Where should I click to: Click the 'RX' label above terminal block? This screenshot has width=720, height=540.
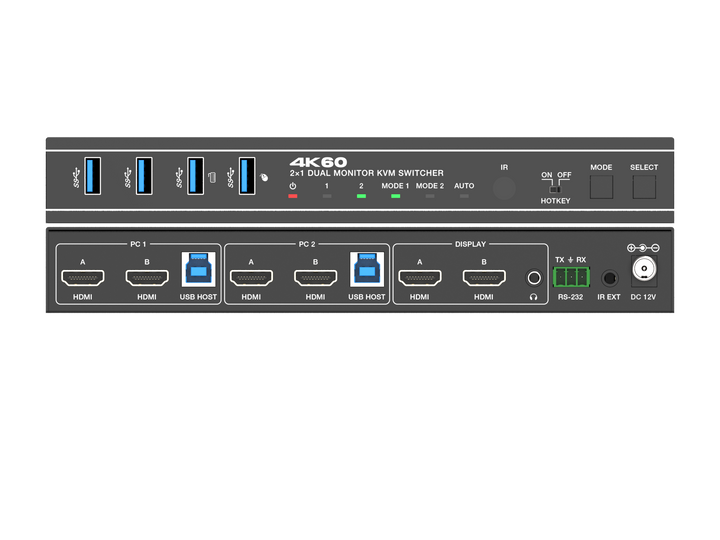point(581,260)
